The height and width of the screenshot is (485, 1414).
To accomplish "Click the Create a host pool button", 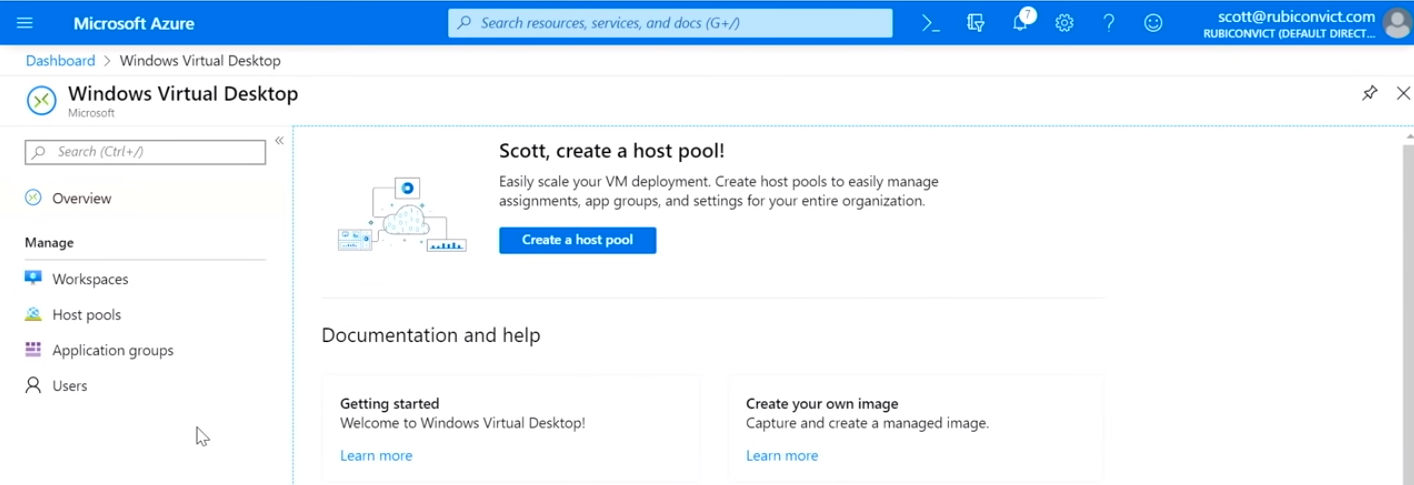I will [x=577, y=240].
